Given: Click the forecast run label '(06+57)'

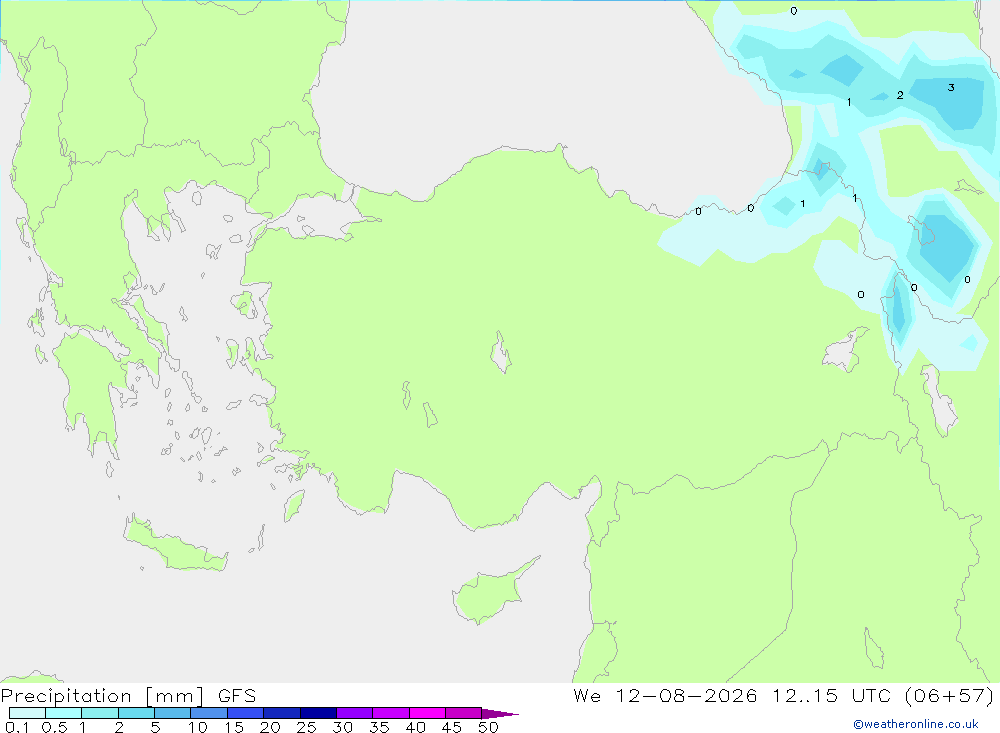Looking at the screenshot, I should click(x=949, y=695).
